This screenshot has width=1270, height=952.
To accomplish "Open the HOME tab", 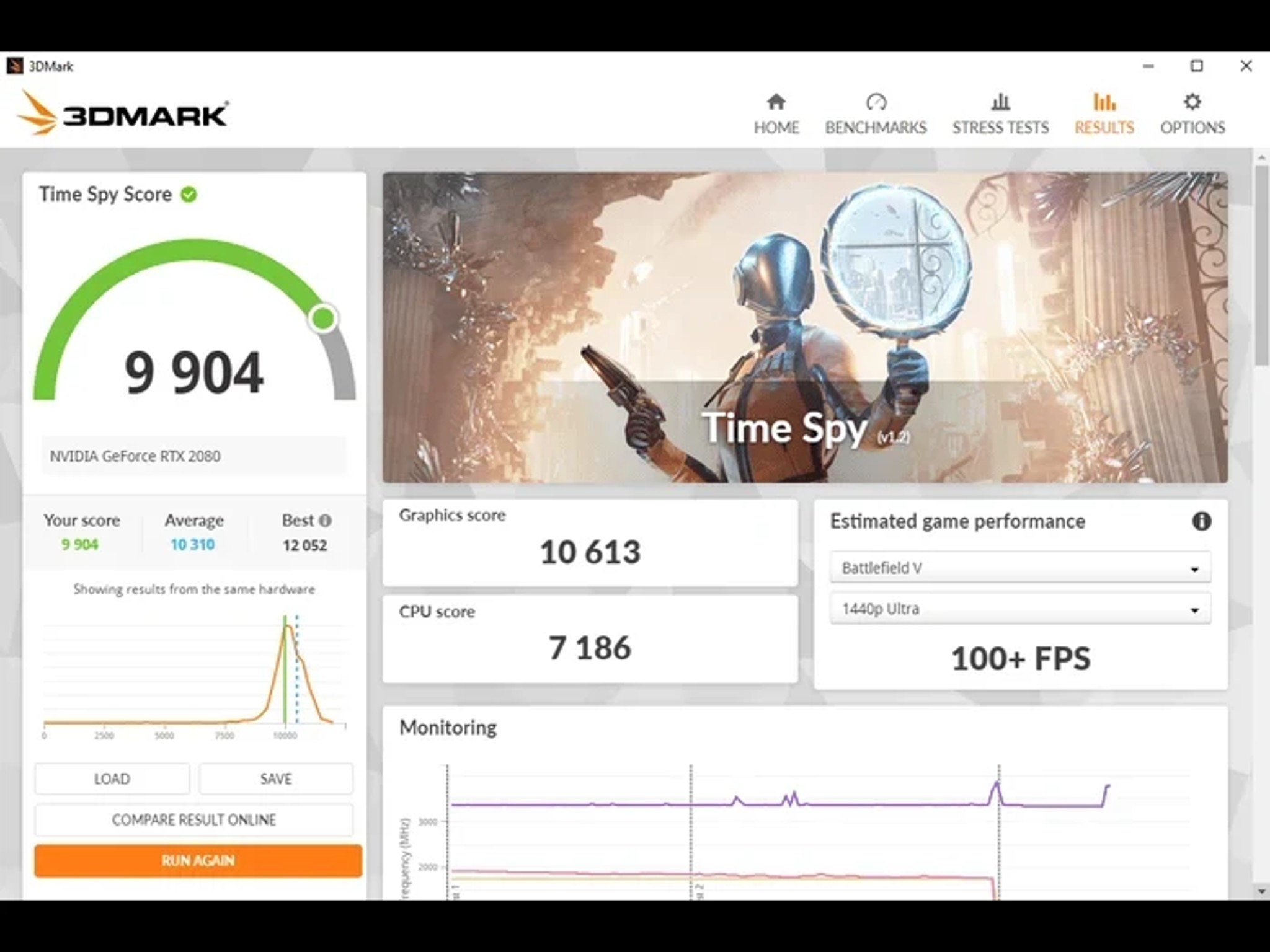I will pyautogui.click(x=776, y=114).
